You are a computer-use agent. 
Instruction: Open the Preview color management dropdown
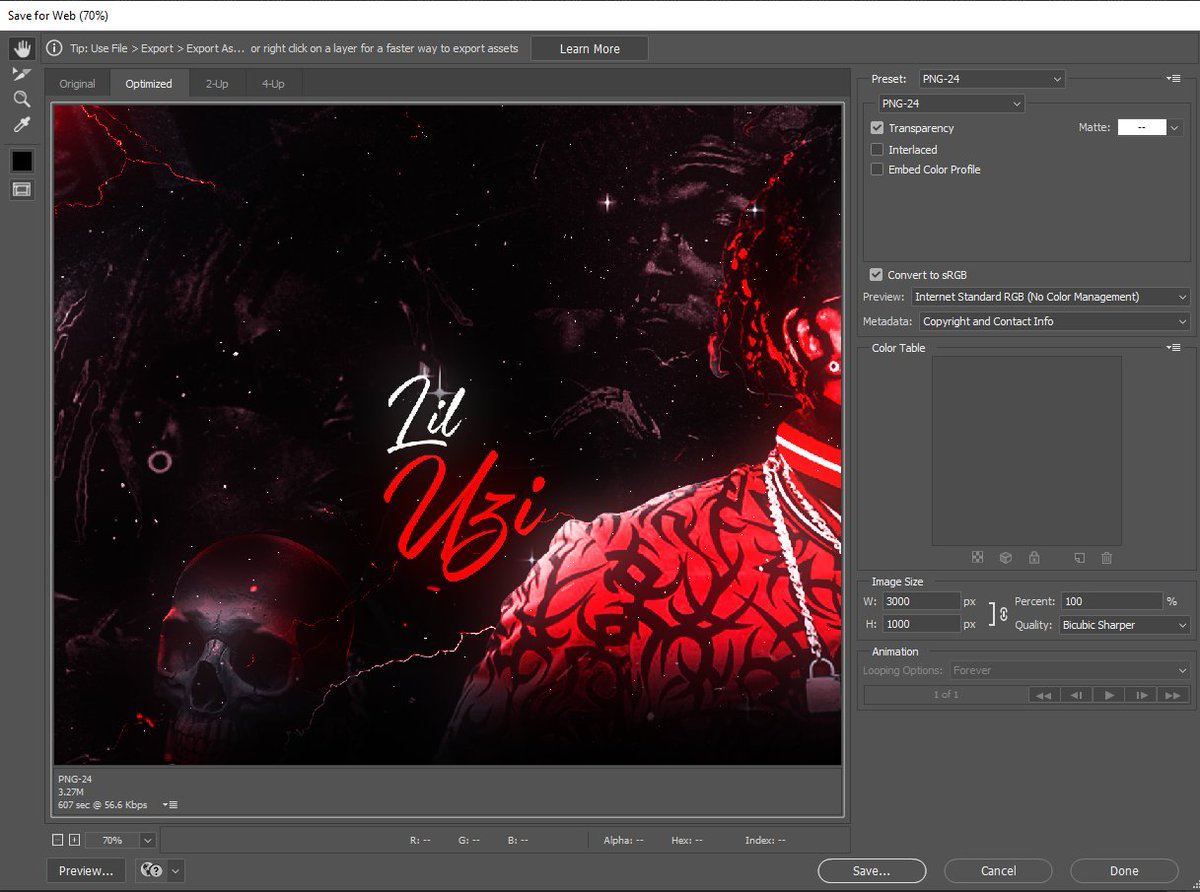coord(1051,297)
